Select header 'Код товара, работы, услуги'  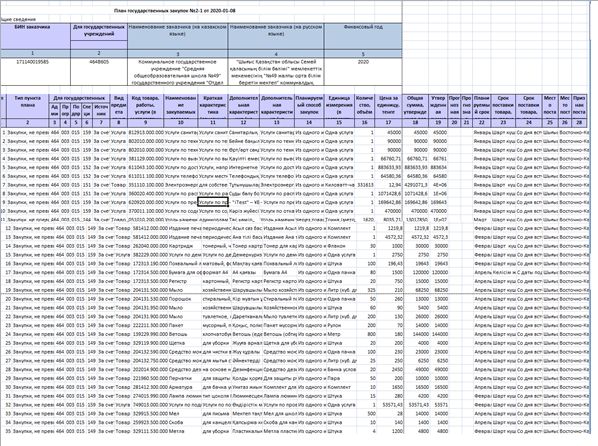(x=145, y=106)
